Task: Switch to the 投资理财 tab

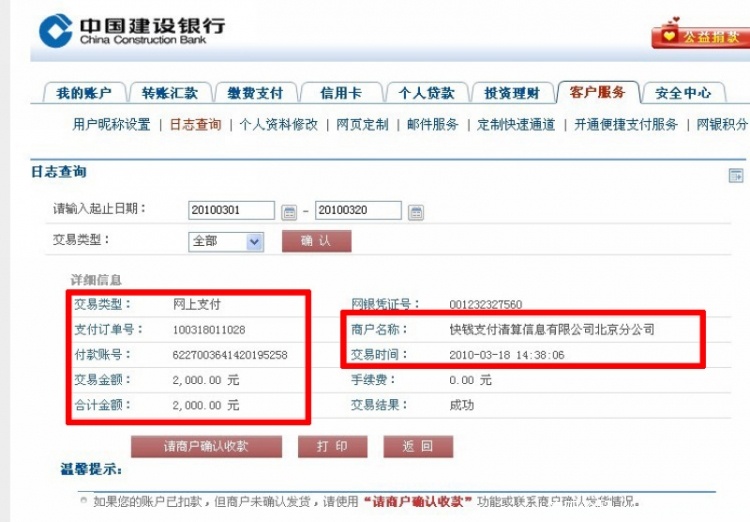Action: coord(512,93)
